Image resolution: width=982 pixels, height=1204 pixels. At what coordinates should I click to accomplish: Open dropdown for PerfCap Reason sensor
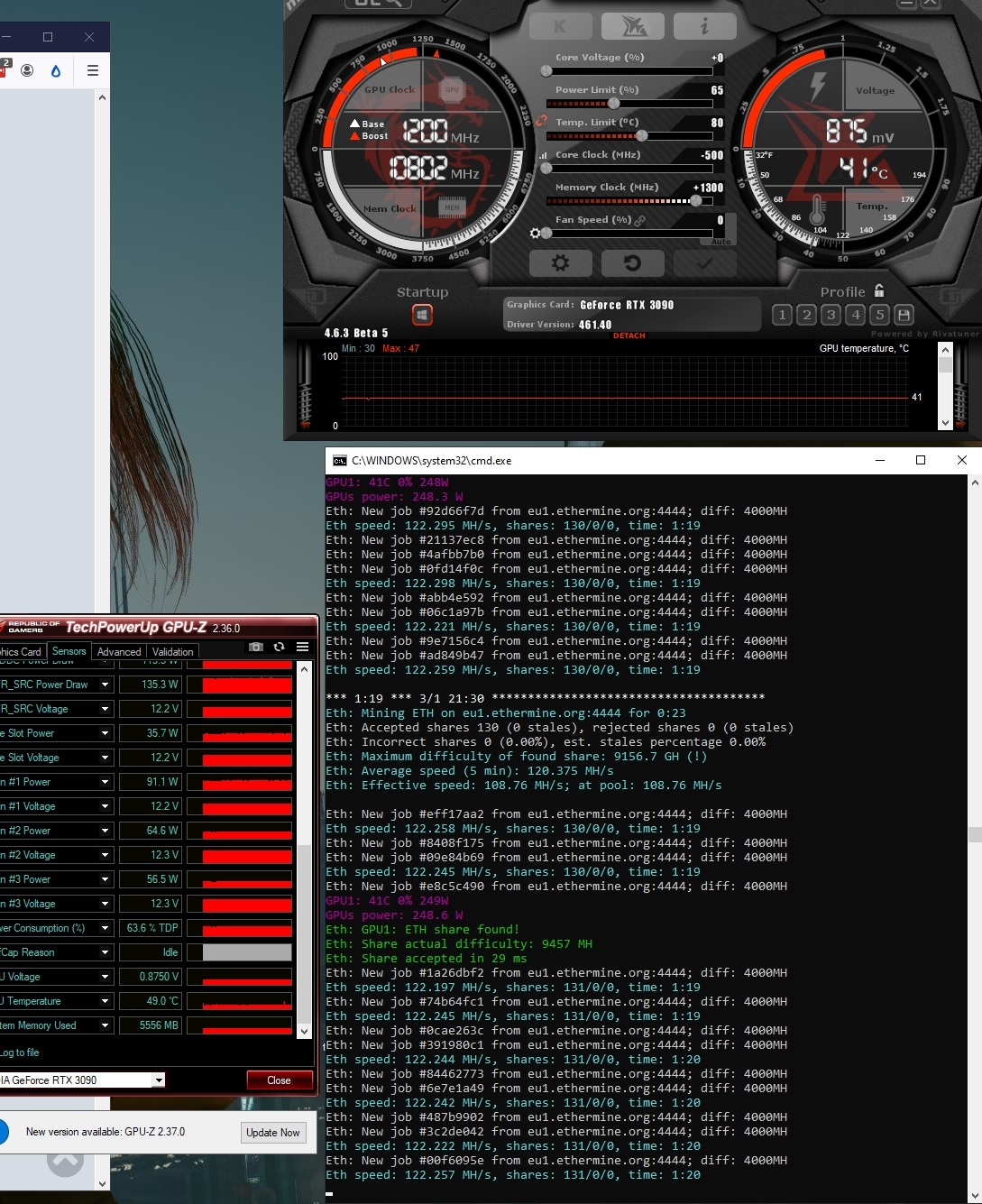point(105,952)
